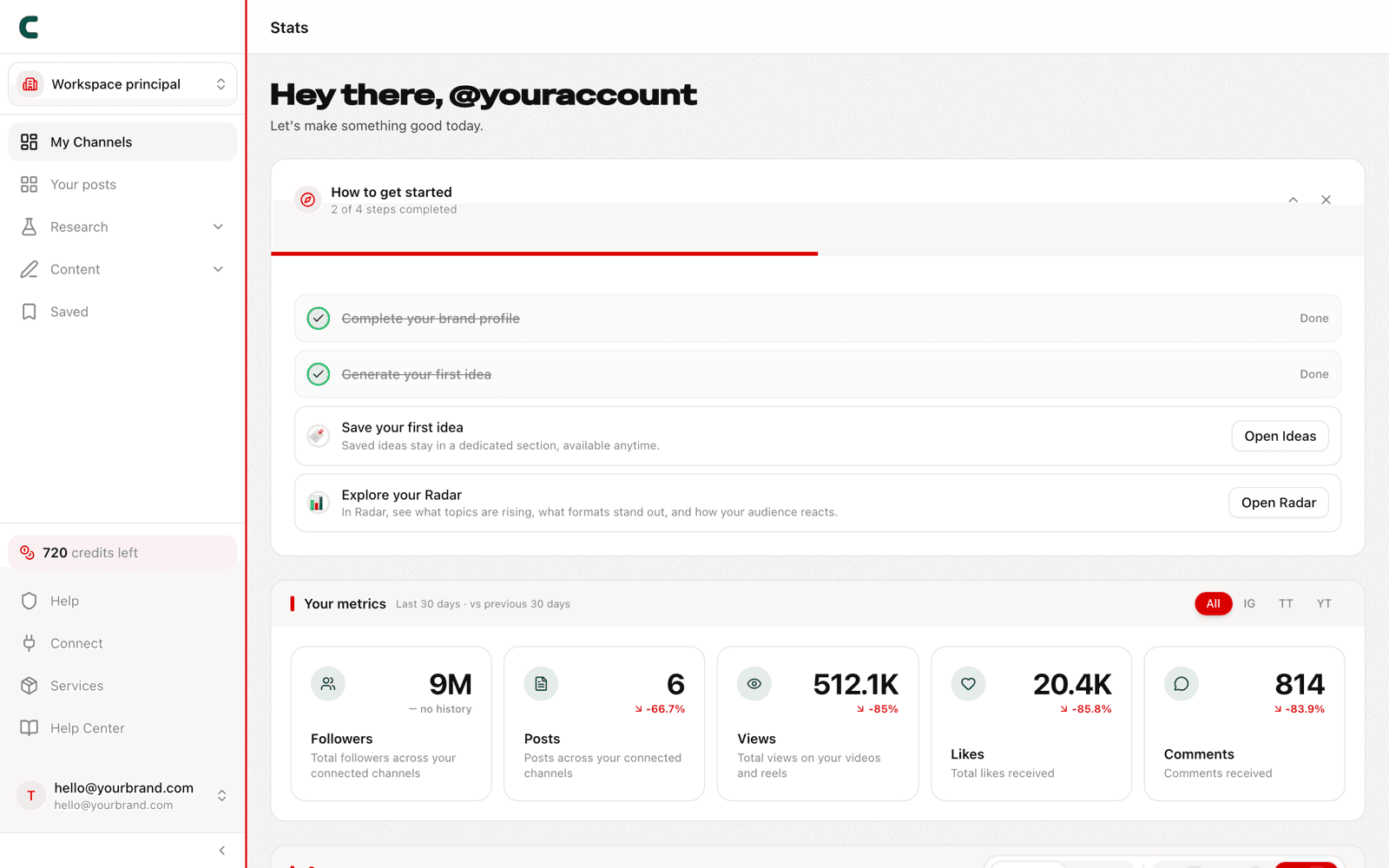
Task: Open the Saved section
Action: [122, 312]
